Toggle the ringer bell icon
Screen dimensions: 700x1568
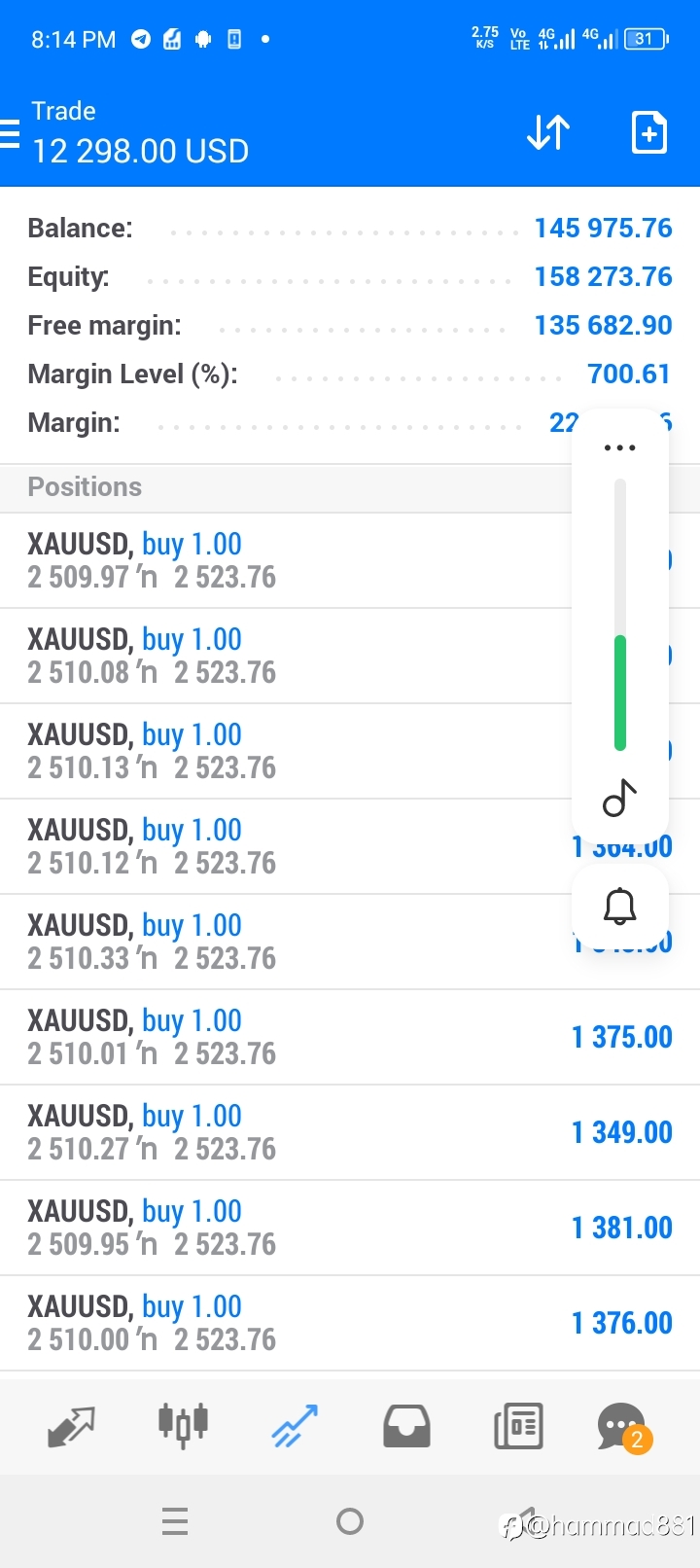tap(620, 907)
